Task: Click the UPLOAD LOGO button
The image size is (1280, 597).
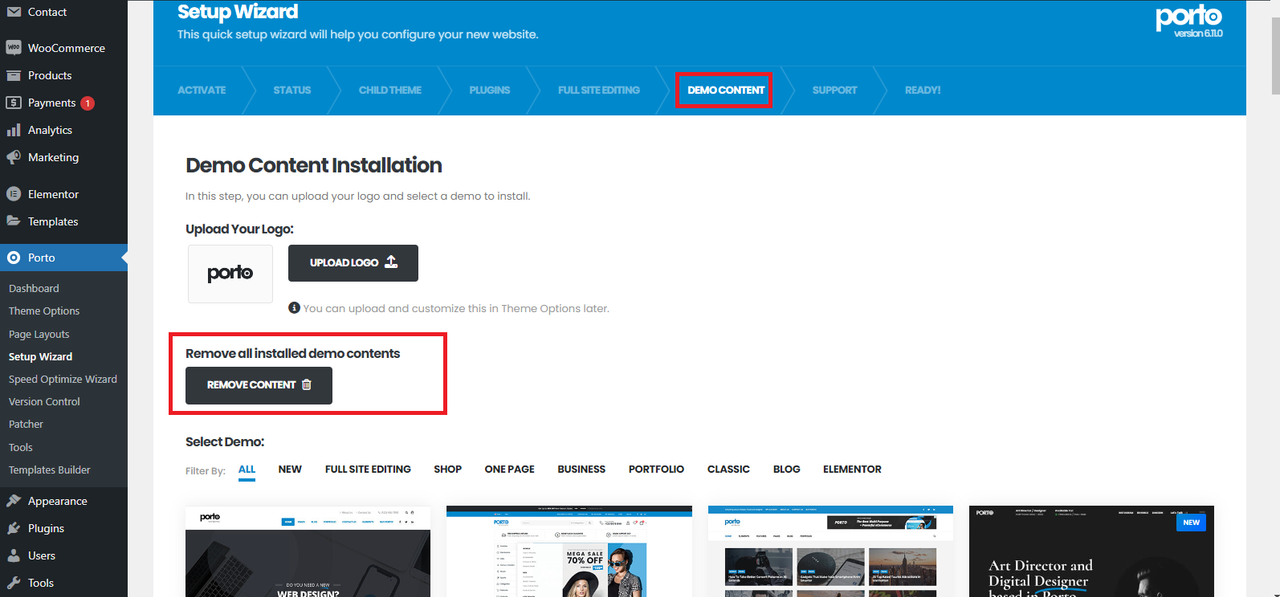Action: [x=353, y=263]
